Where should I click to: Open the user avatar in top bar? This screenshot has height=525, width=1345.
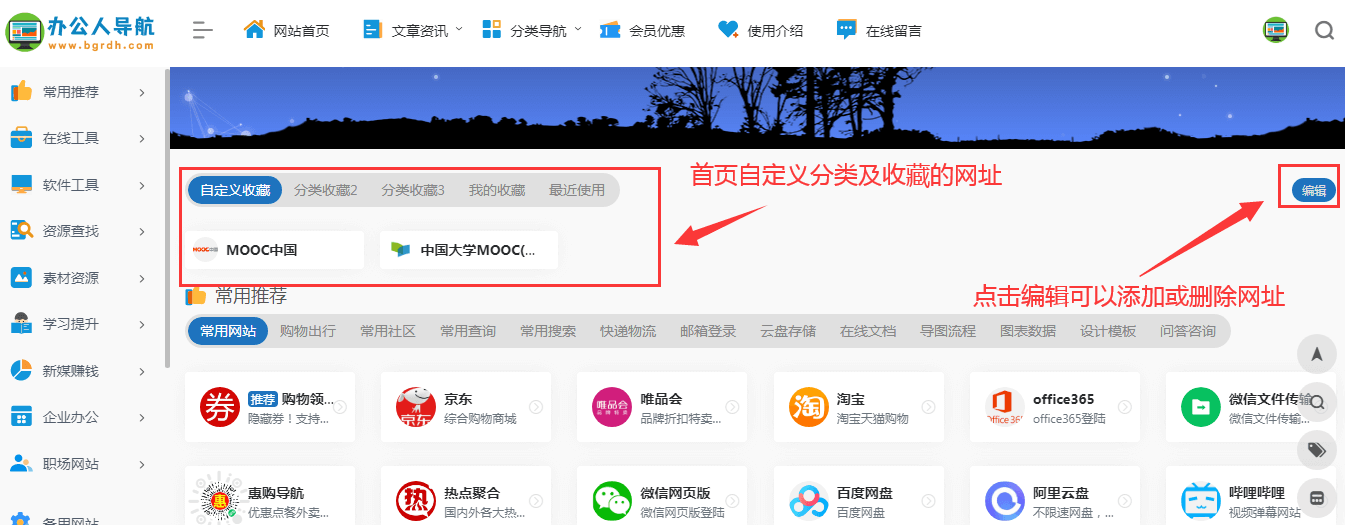coord(1275,30)
